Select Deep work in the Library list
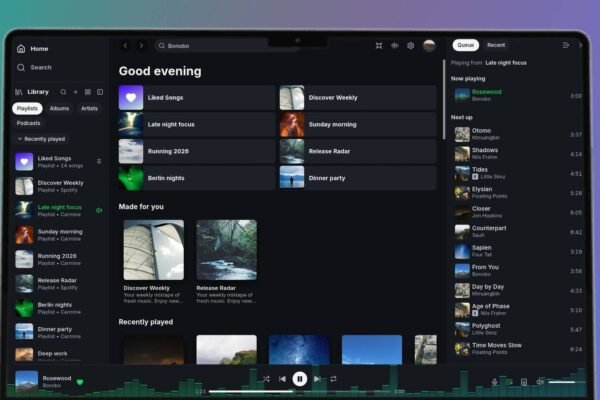This screenshot has width=600, height=400. (59, 355)
